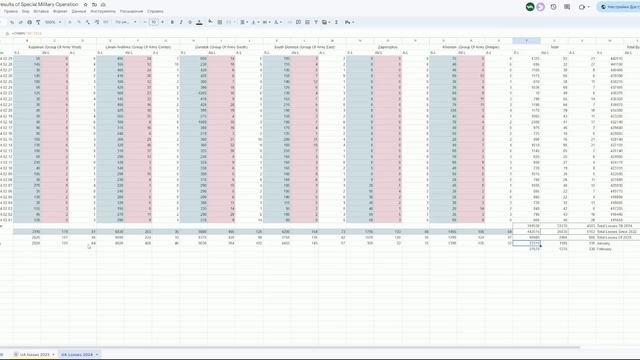640x360 pixels.
Task: Format selection as currency
Action: 70,22
